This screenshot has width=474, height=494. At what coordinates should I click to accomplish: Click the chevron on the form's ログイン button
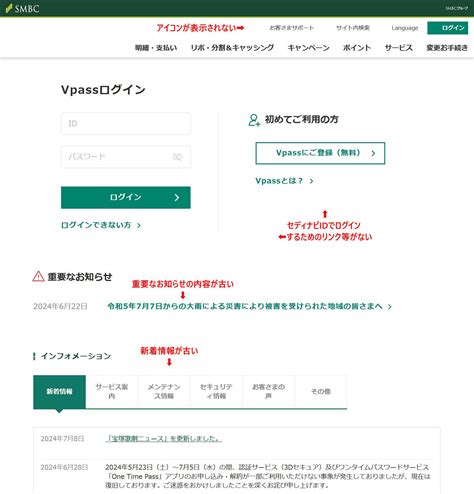[177, 198]
